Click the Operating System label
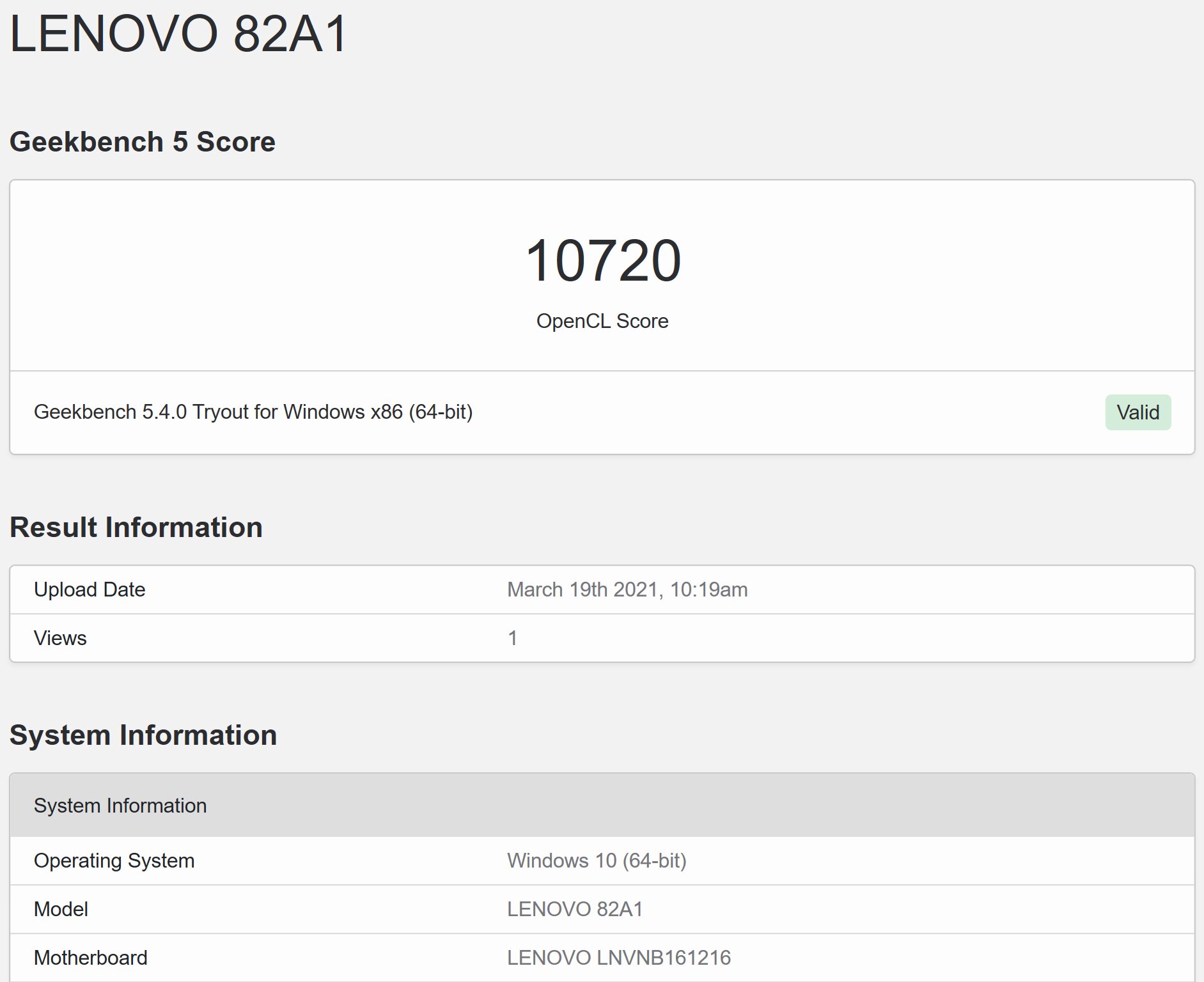The width and height of the screenshot is (1204, 982). coord(114,861)
